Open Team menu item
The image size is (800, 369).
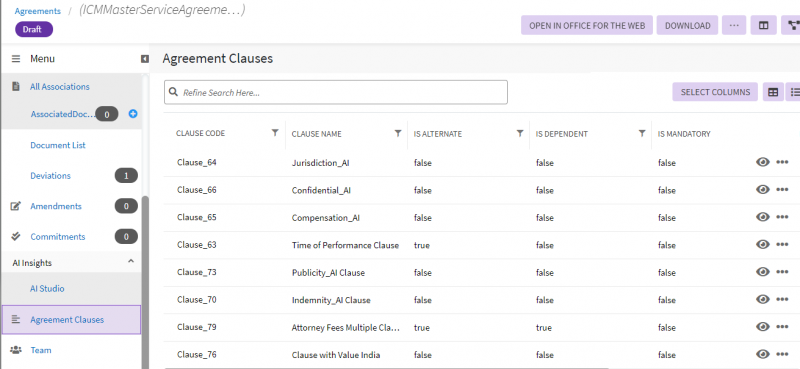(x=41, y=350)
